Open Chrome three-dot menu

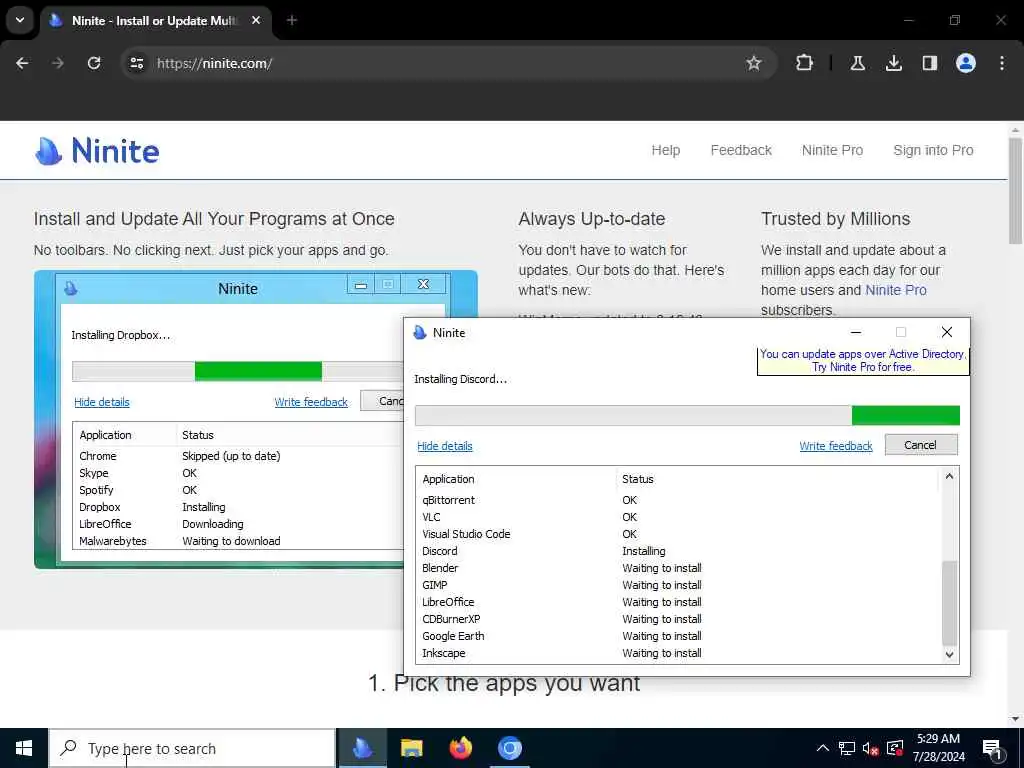coord(1002,63)
